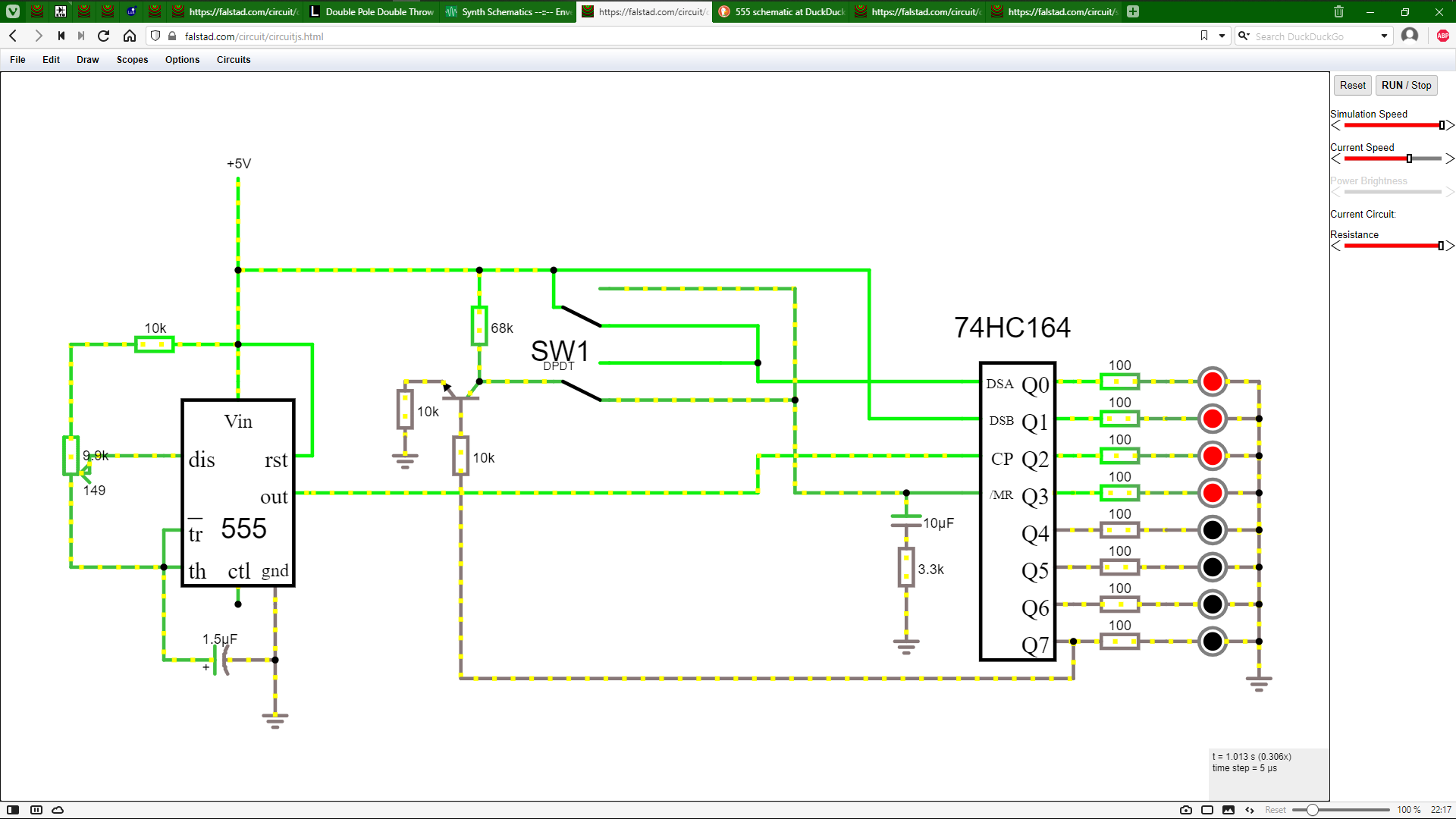Adjust the Current Speed slider
This screenshot has height=819, width=1456.
[1393, 158]
